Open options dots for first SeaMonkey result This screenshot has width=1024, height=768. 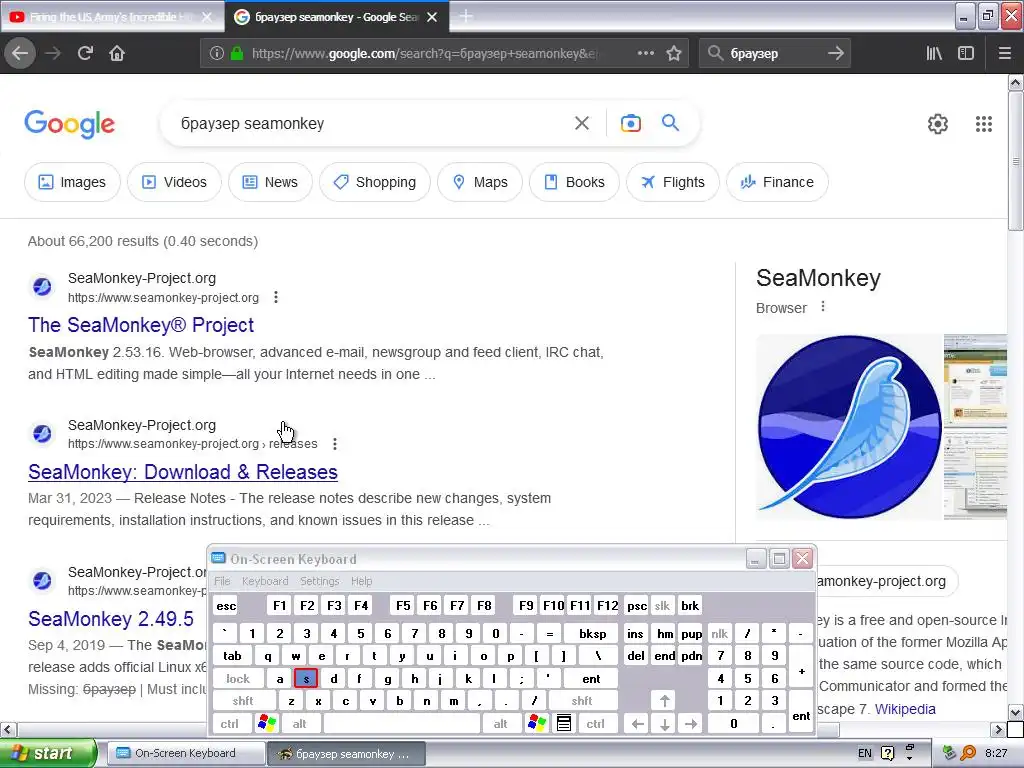276,297
